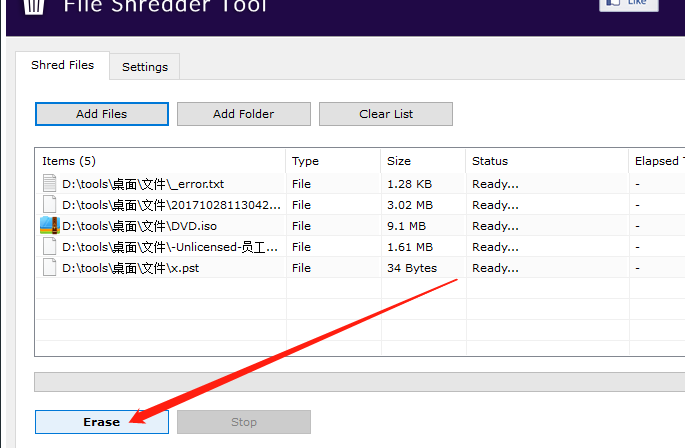This screenshot has width=685, height=448.
Task: Select the row with 20171028113042... file
Action: pos(360,205)
